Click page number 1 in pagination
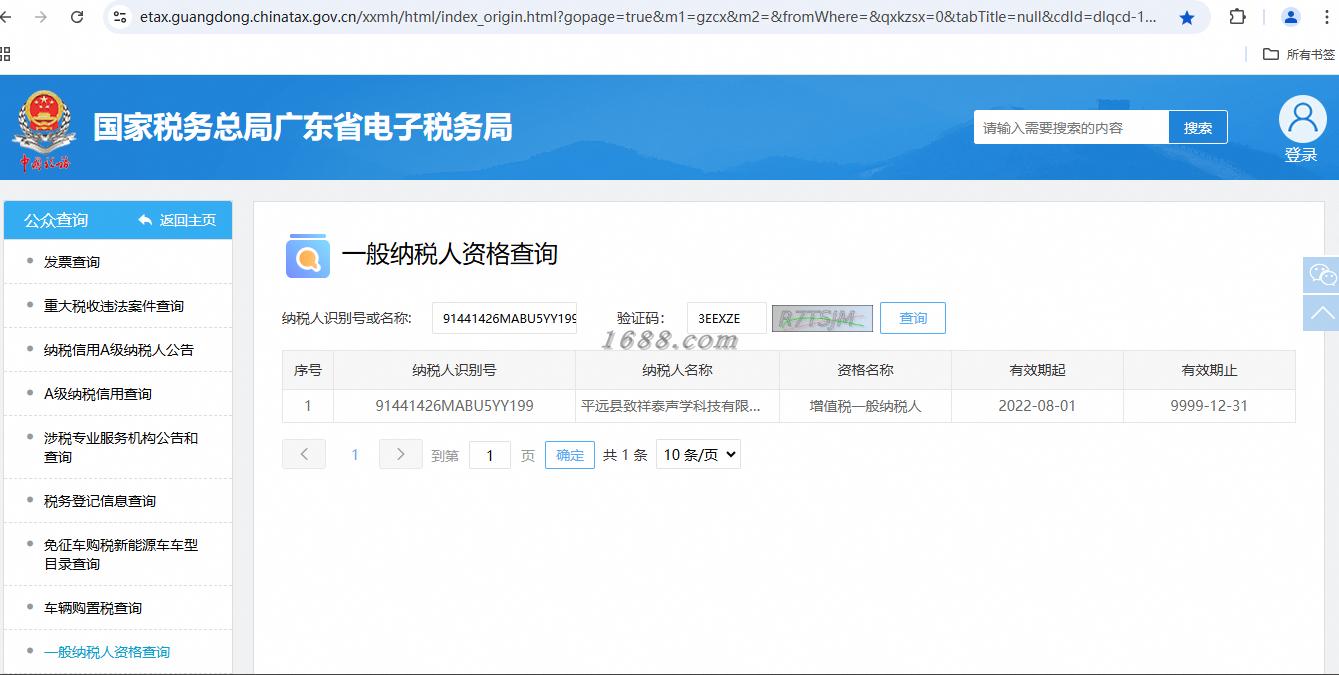This screenshot has height=675, width=1339. [354, 455]
